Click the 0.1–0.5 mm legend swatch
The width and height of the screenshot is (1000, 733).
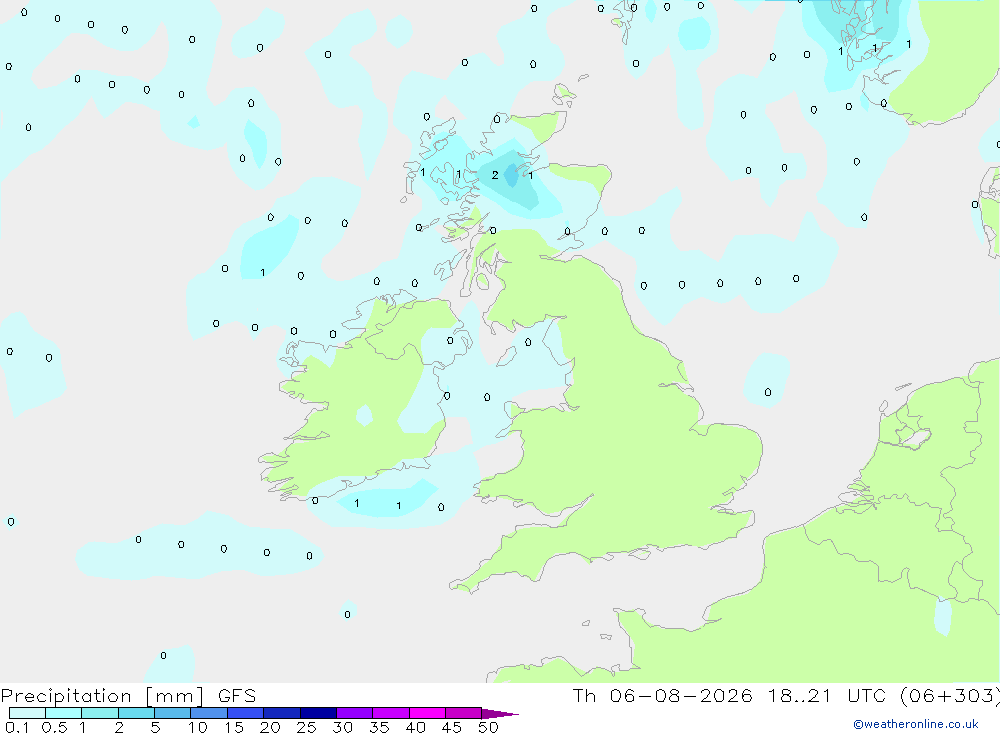[27, 713]
